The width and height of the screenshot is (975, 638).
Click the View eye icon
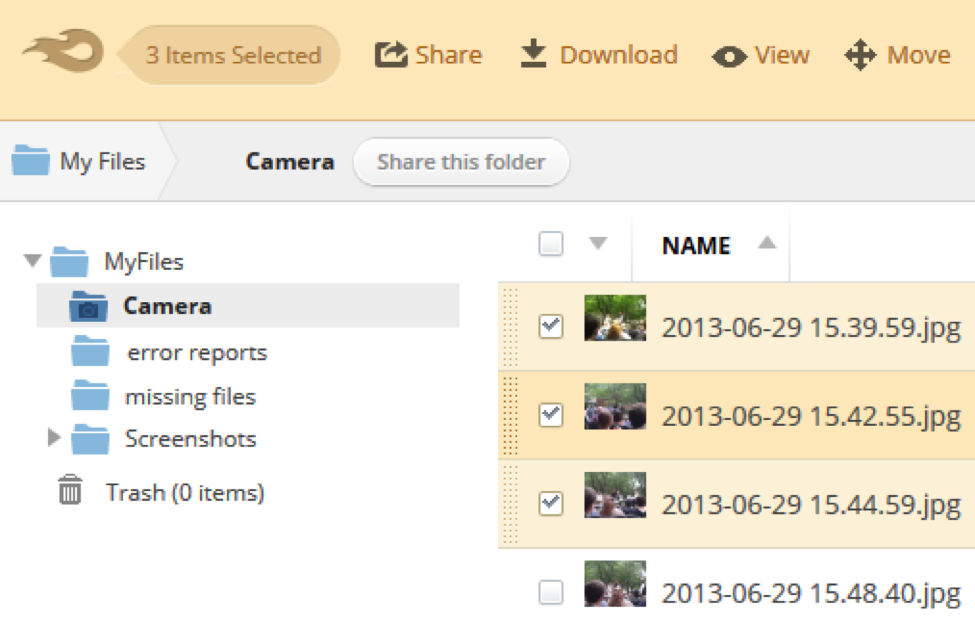[729, 57]
